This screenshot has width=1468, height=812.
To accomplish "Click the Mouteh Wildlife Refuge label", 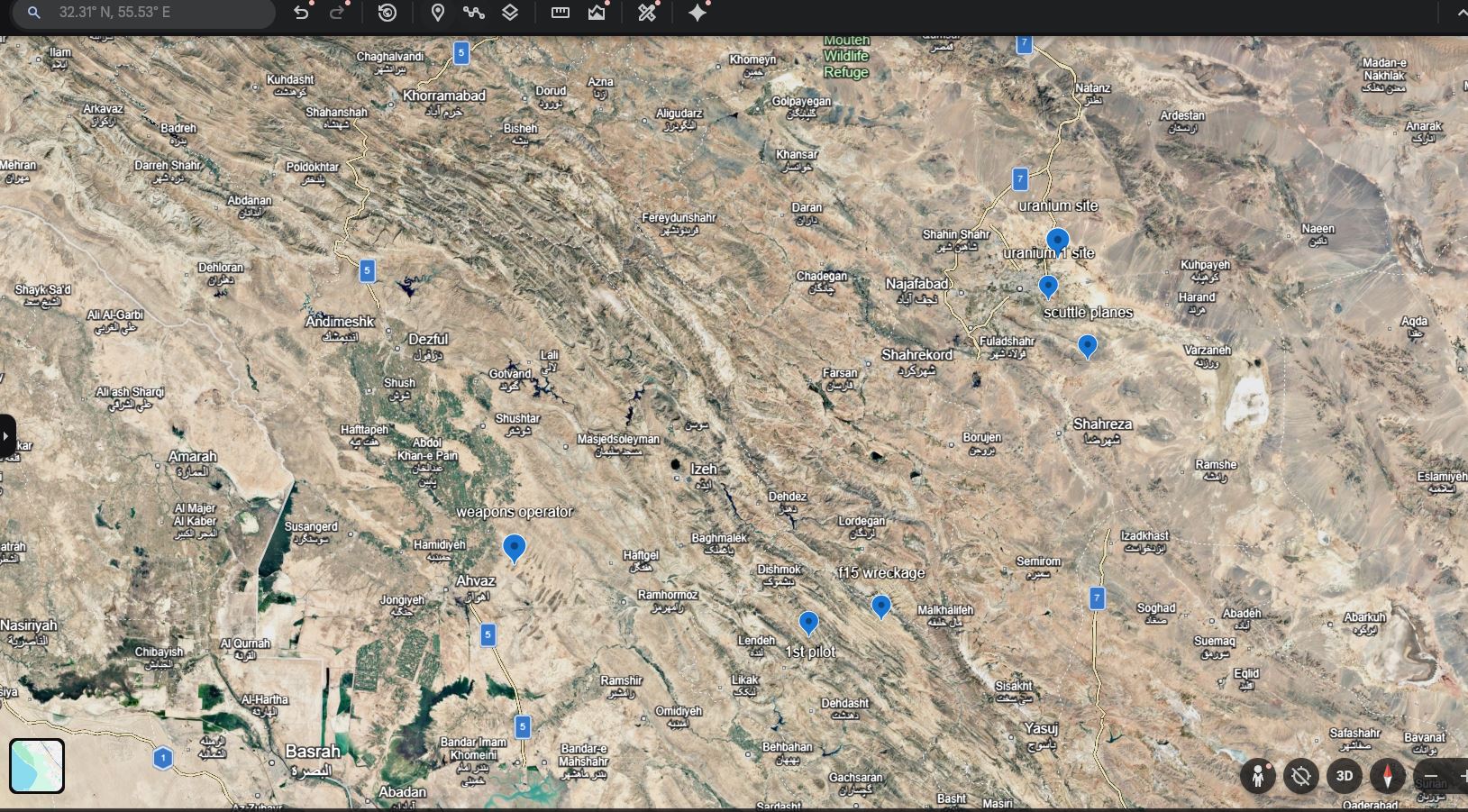I will [846, 56].
